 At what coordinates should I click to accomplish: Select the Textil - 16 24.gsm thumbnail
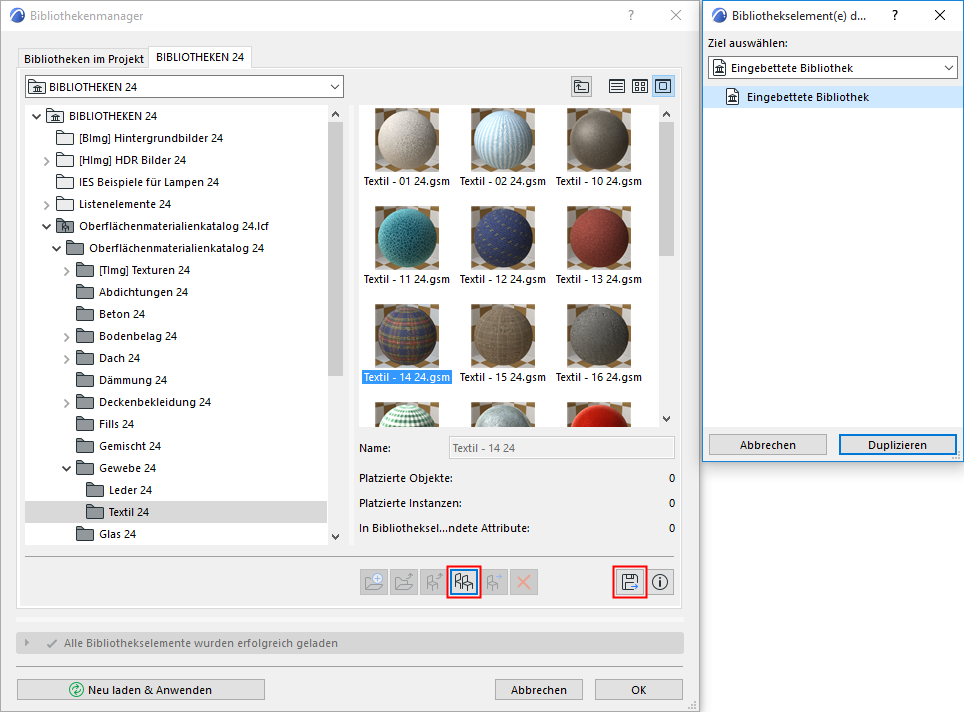point(599,336)
